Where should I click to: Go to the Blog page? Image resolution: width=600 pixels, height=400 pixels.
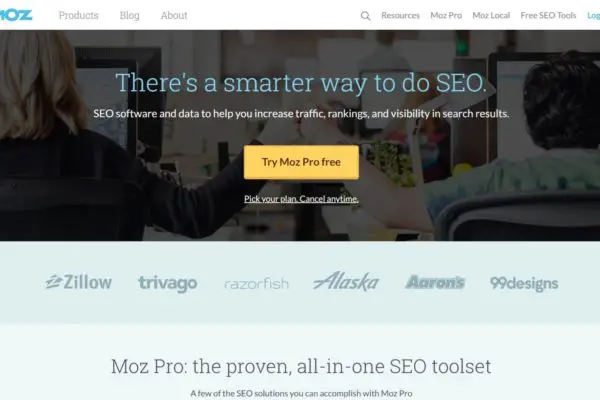tap(129, 15)
